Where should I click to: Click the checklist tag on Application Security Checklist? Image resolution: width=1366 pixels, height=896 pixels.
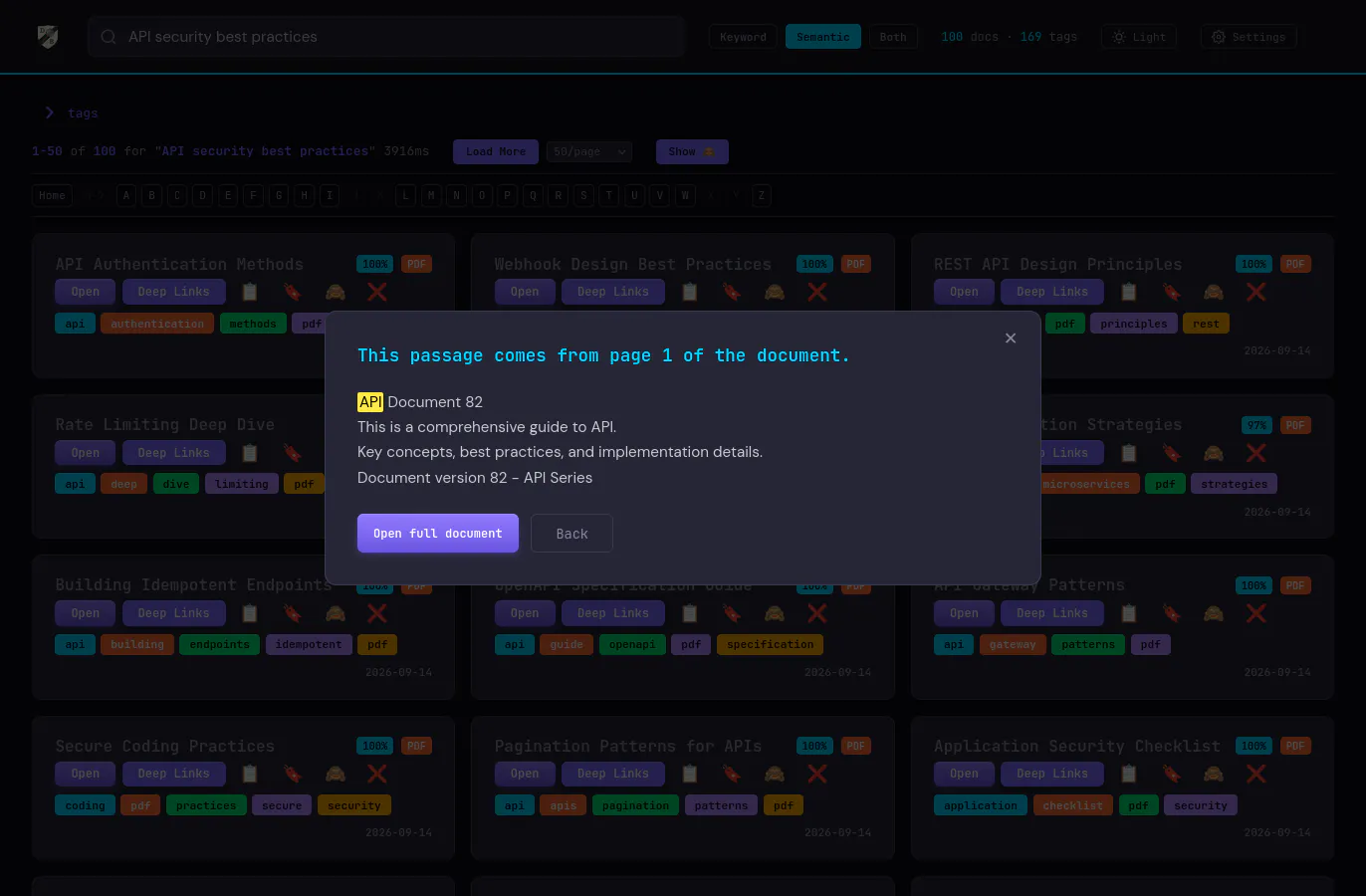tap(1073, 805)
